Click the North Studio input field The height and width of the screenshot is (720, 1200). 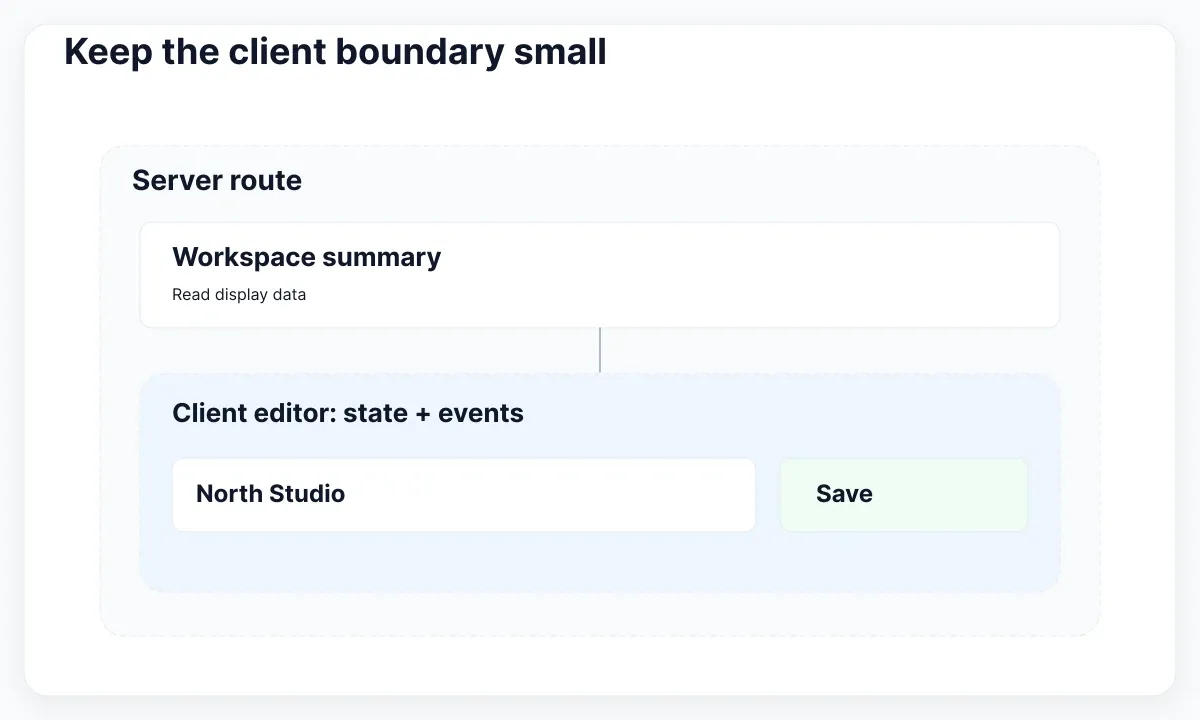(x=464, y=495)
